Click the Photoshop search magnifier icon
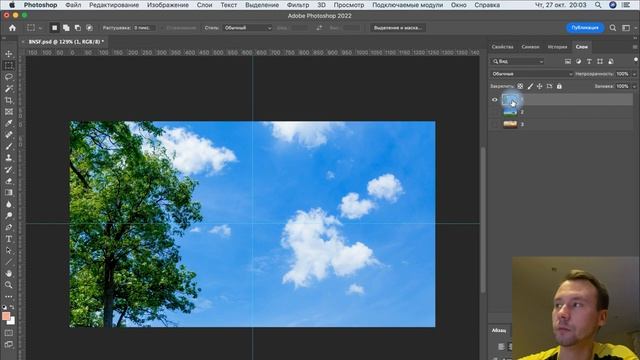 613,28
